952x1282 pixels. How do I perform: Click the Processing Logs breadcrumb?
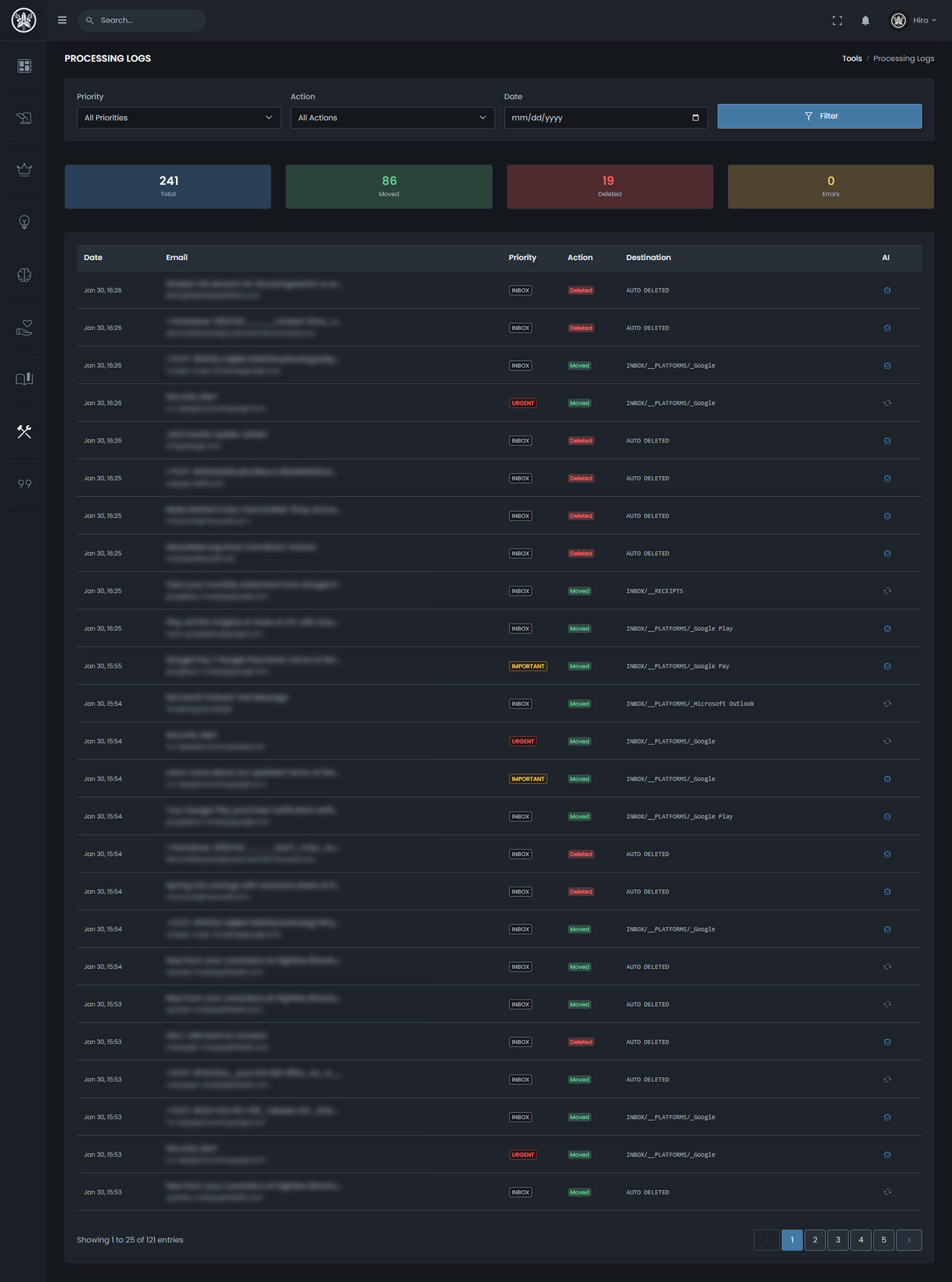click(x=903, y=58)
